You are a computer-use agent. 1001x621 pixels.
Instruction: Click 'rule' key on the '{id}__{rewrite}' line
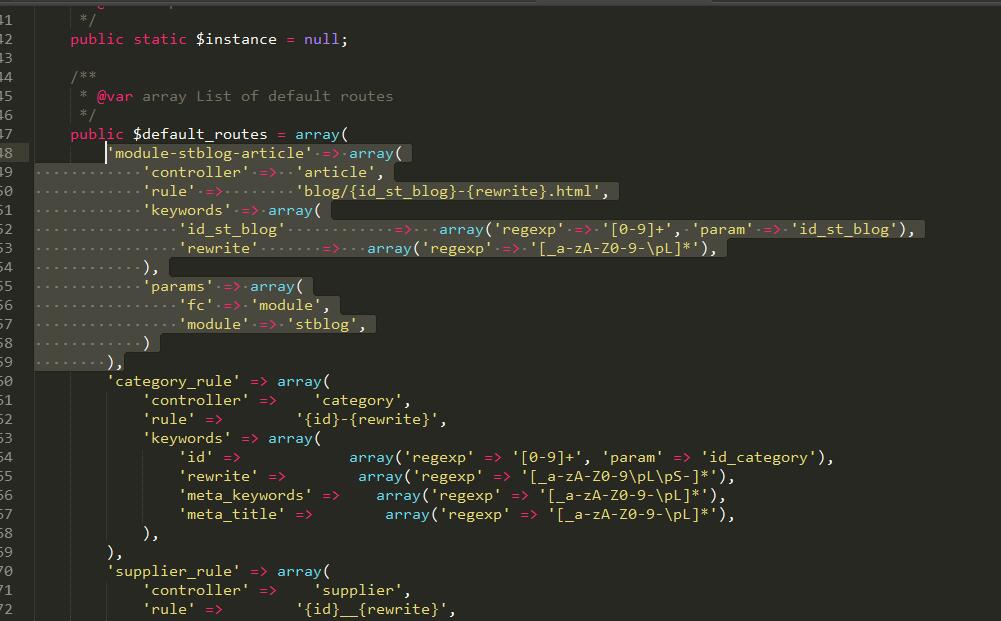click(169, 610)
